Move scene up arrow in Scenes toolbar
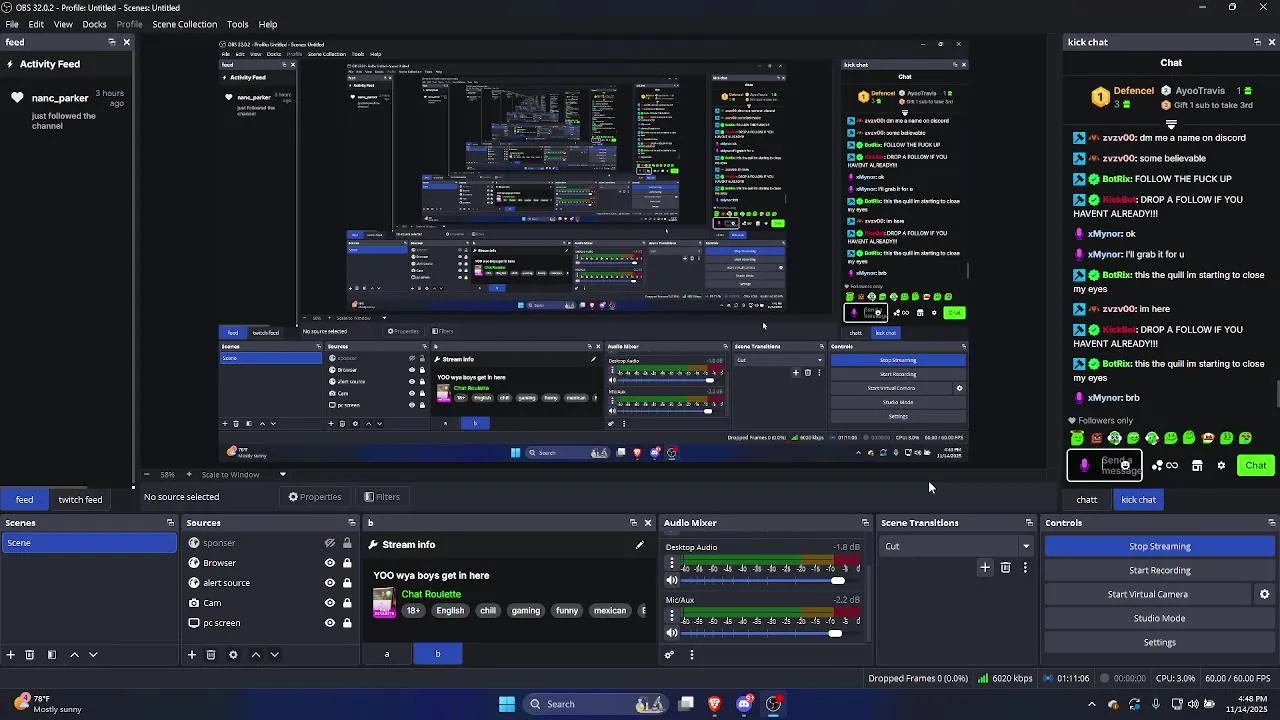Image resolution: width=1280 pixels, height=720 pixels. pos(74,655)
